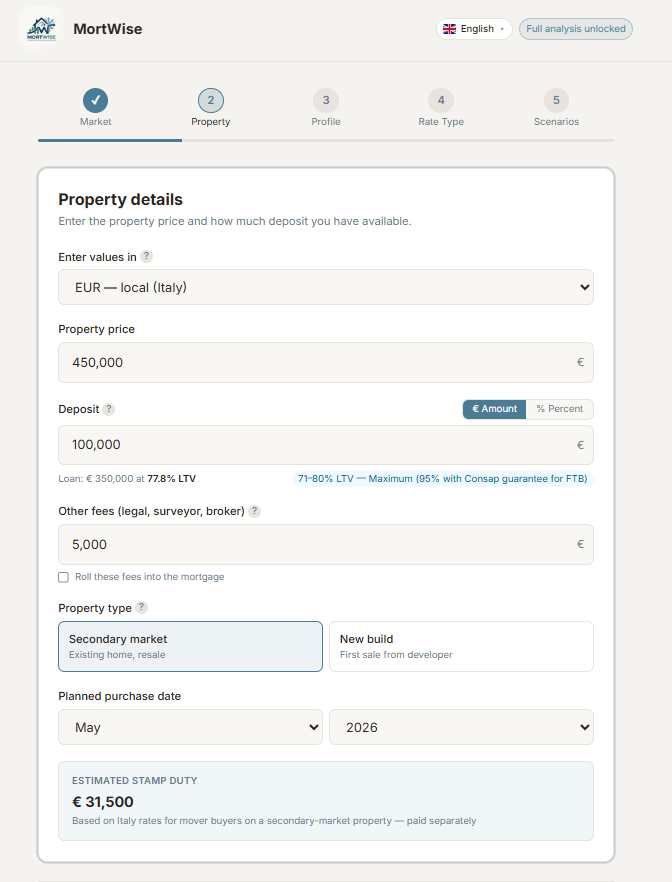Open the English language selector
The image size is (672, 882).
(474, 29)
